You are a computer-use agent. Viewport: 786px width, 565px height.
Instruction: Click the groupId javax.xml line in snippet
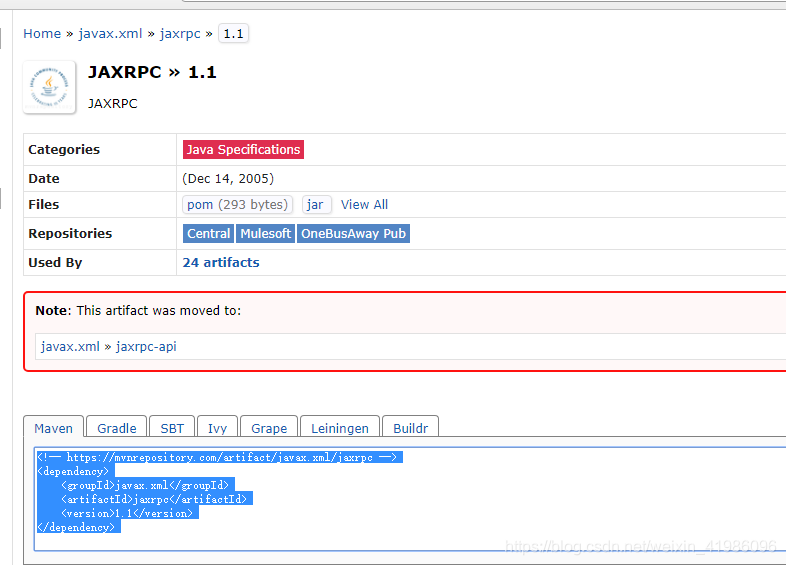[145, 485]
